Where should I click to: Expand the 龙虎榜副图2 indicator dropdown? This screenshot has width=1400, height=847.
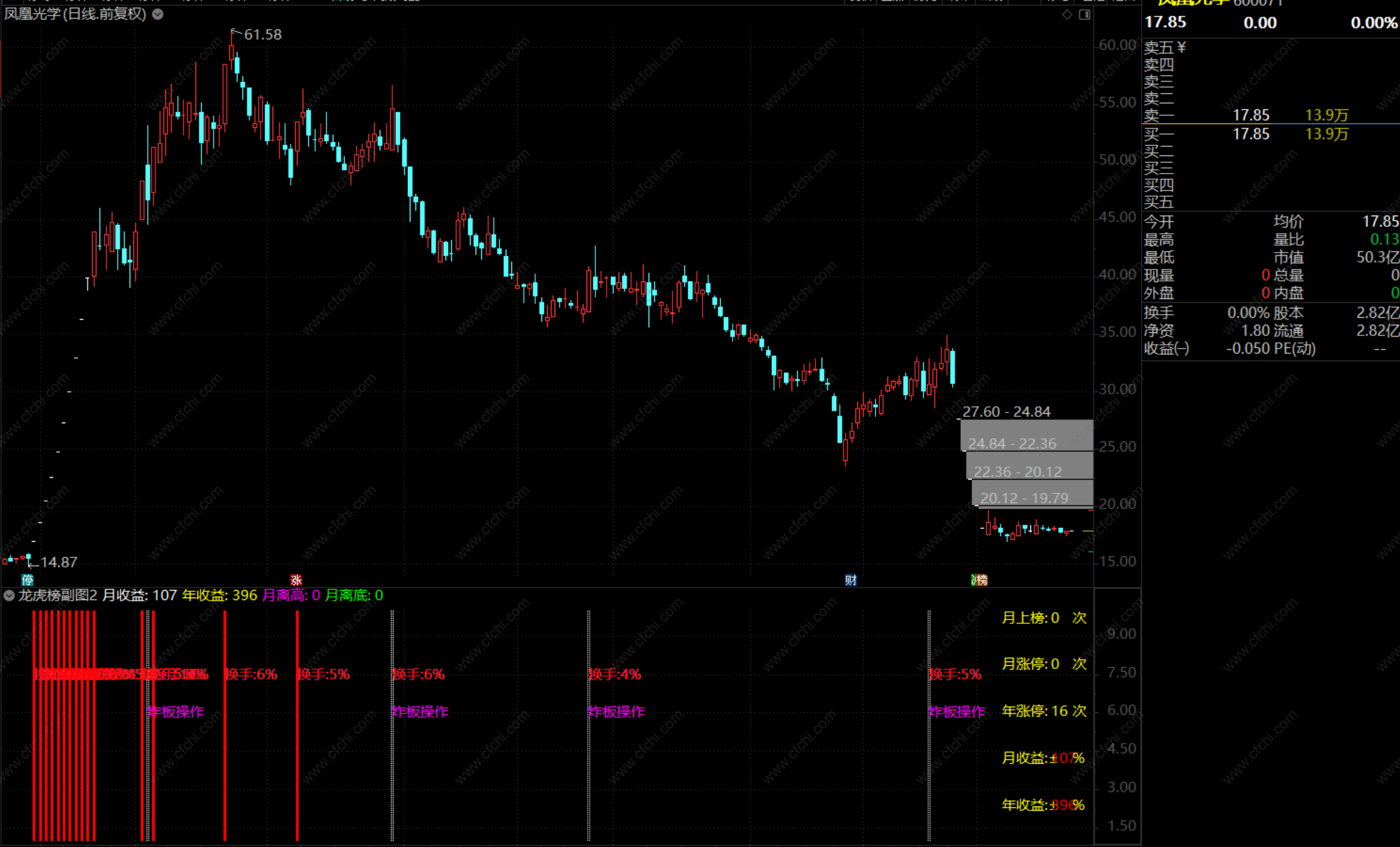[9, 596]
